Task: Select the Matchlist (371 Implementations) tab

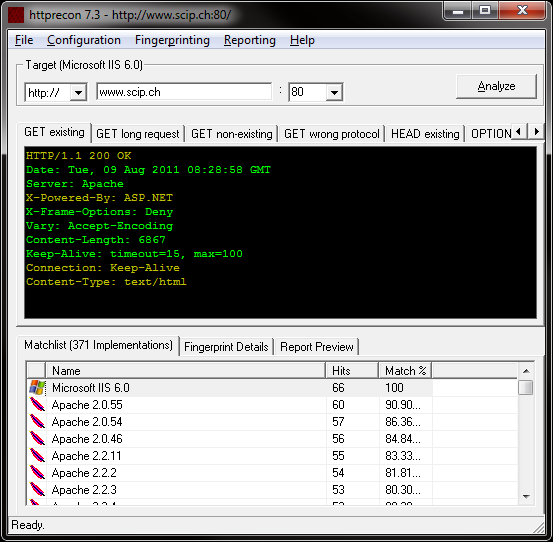Action: point(98,345)
